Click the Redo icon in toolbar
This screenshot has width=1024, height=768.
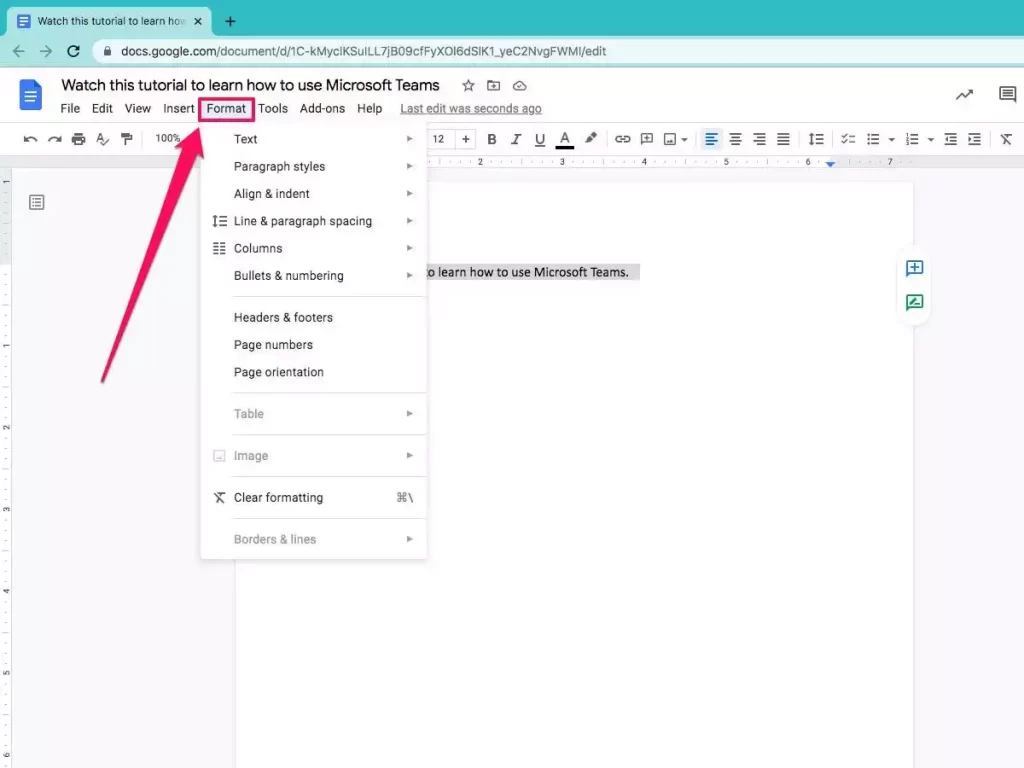[55, 139]
